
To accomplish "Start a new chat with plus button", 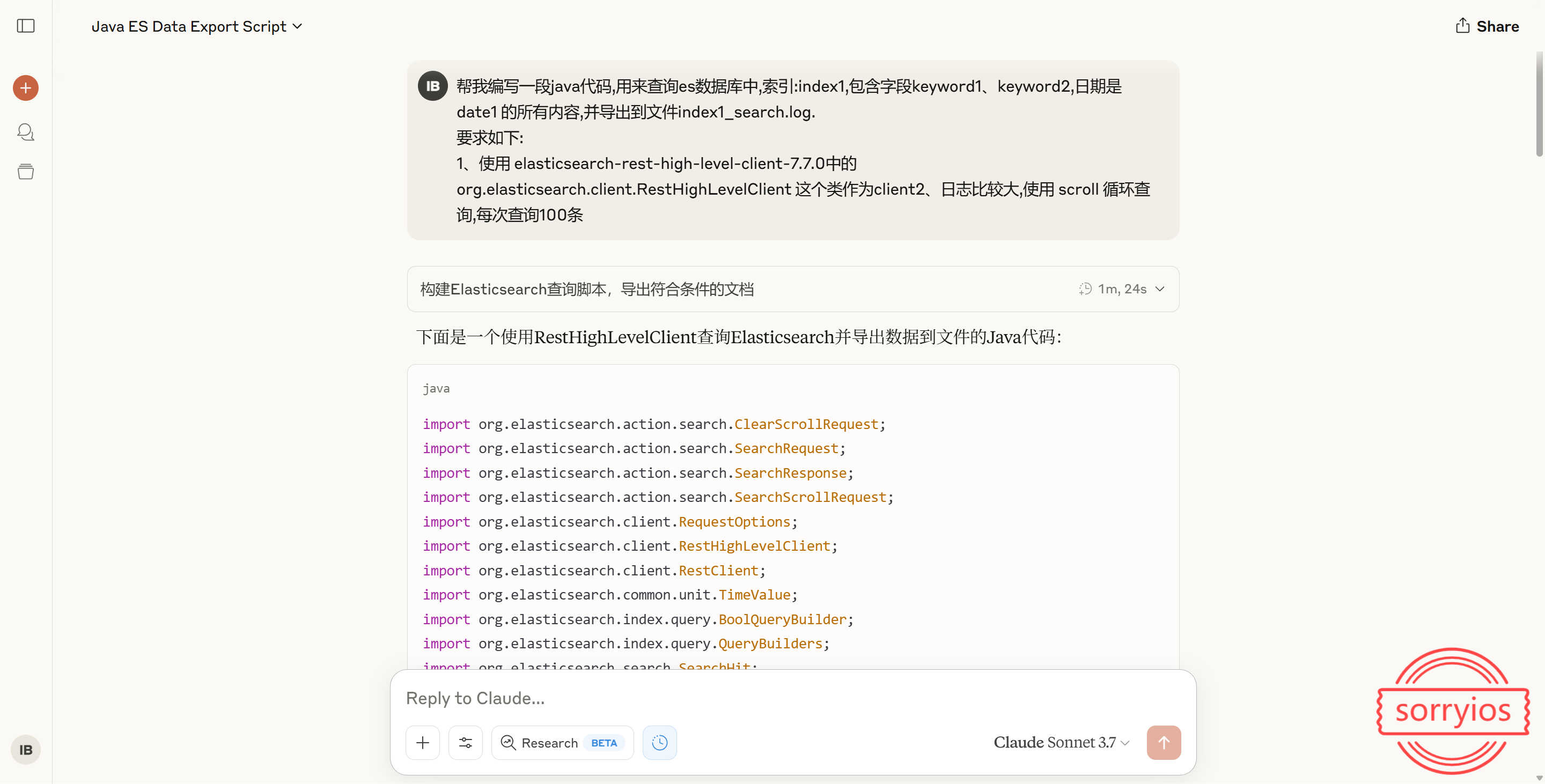I will 26,88.
